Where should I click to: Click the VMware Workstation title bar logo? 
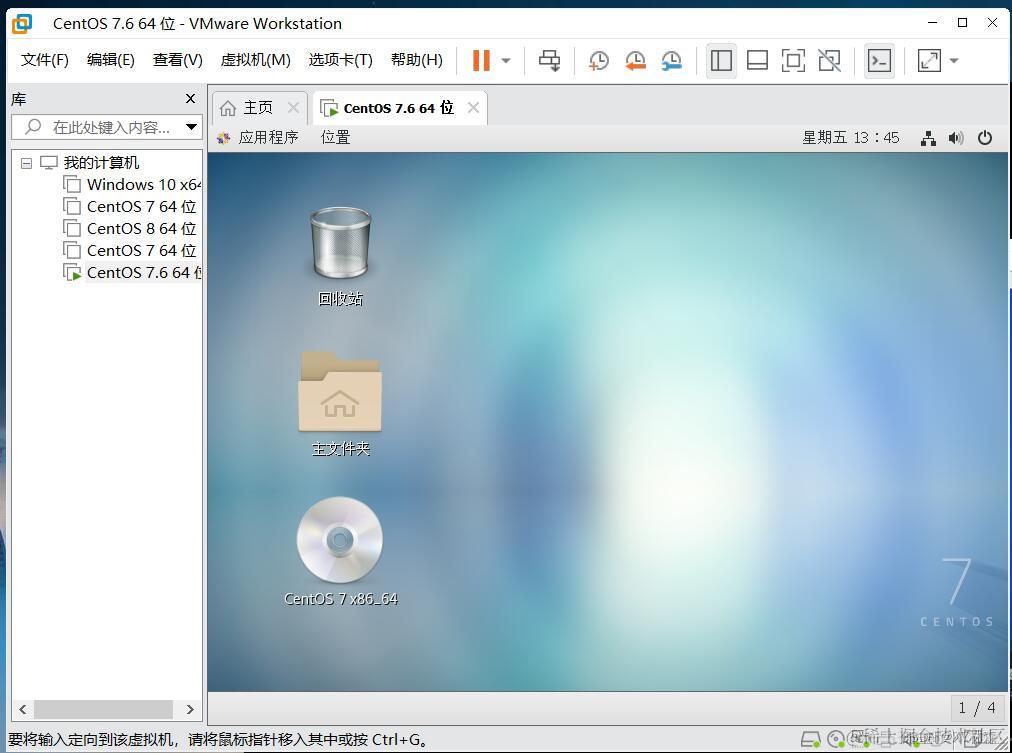point(22,23)
